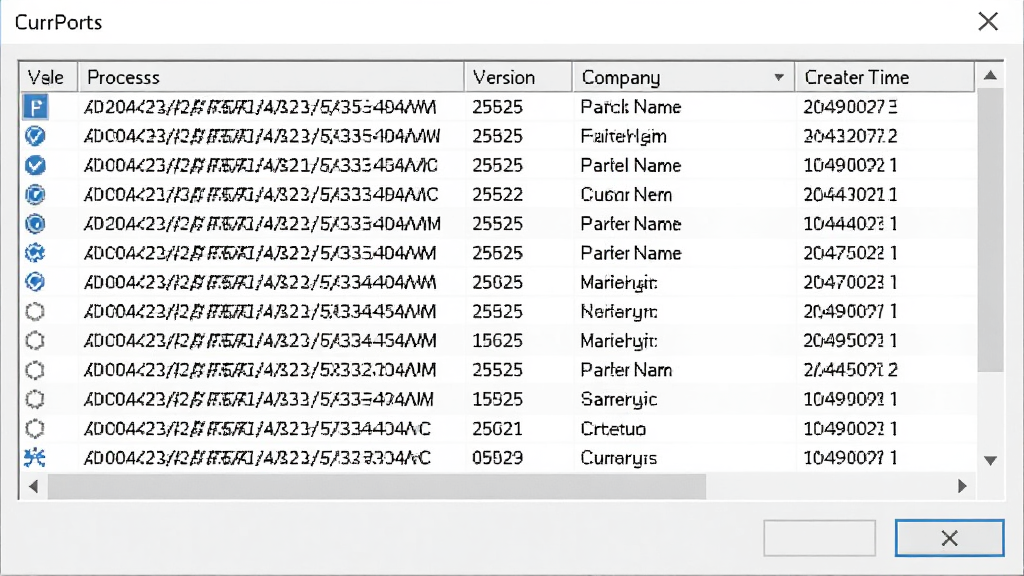Click the gear icon in the 20475022 row
The width and height of the screenshot is (1024, 576).
point(35,253)
